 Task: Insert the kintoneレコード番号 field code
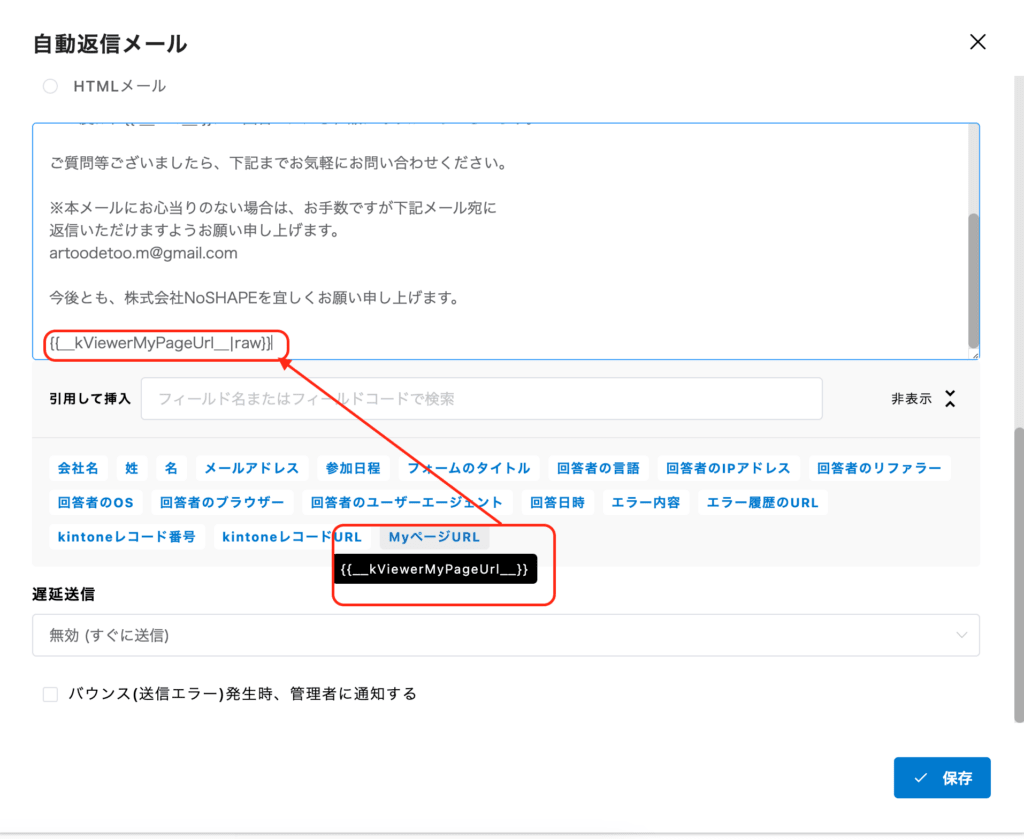127,536
